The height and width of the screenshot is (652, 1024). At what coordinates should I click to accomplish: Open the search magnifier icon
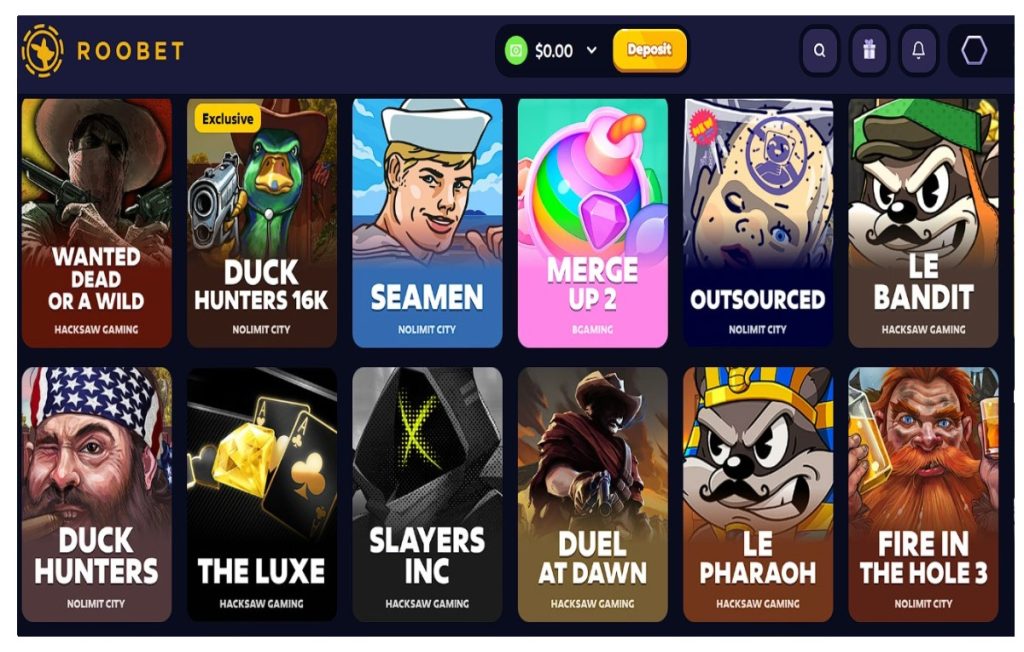pyautogui.click(x=820, y=50)
